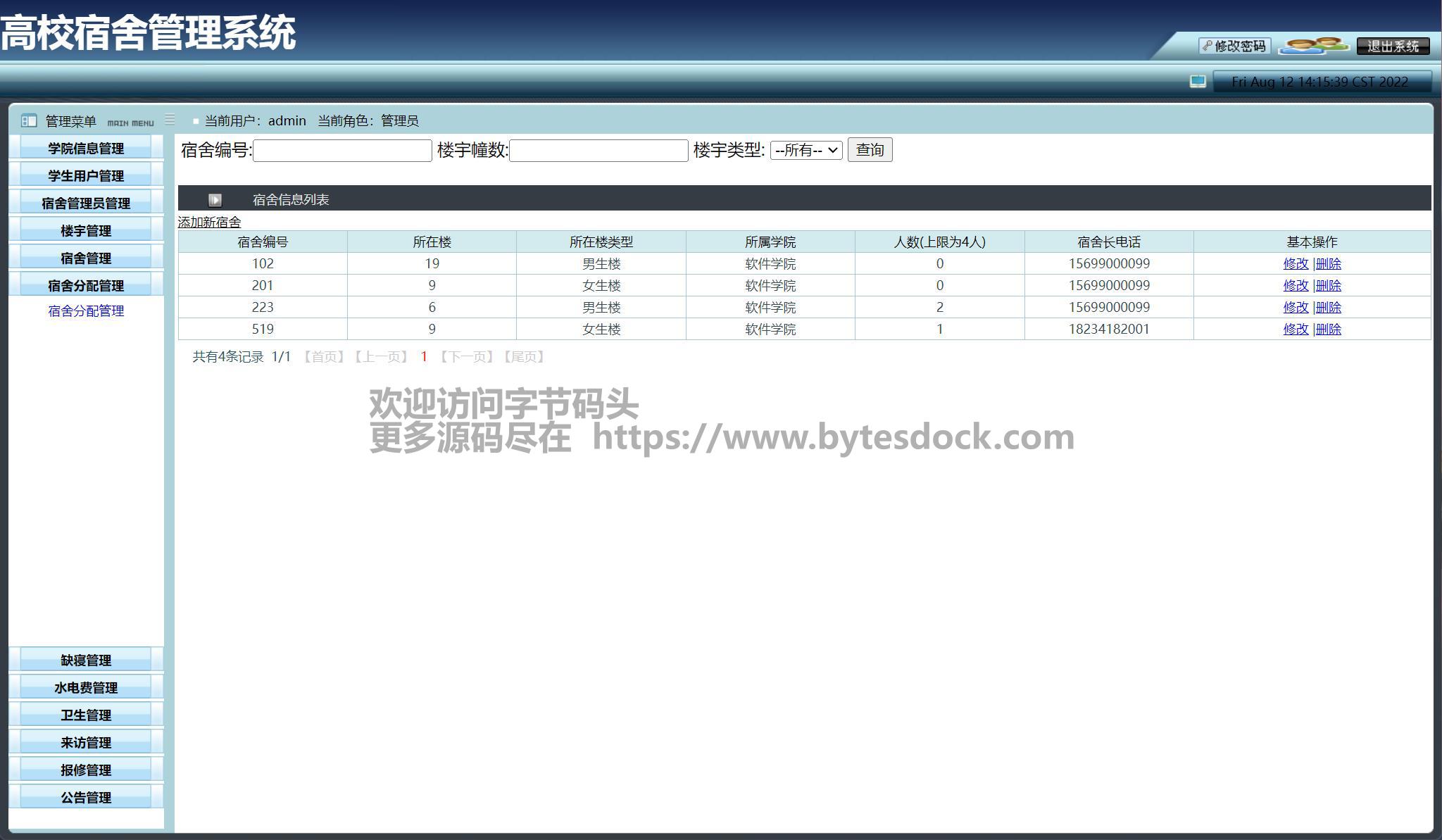Image resolution: width=1442 pixels, height=840 pixels.
Task: Focus the 宿舍编号 input field
Action: pyautogui.click(x=342, y=151)
